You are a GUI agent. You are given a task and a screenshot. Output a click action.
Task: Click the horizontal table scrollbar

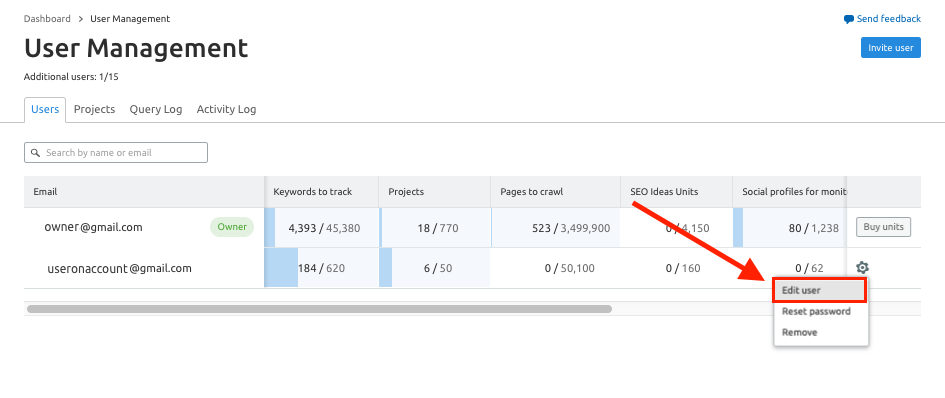[x=319, y=309]
